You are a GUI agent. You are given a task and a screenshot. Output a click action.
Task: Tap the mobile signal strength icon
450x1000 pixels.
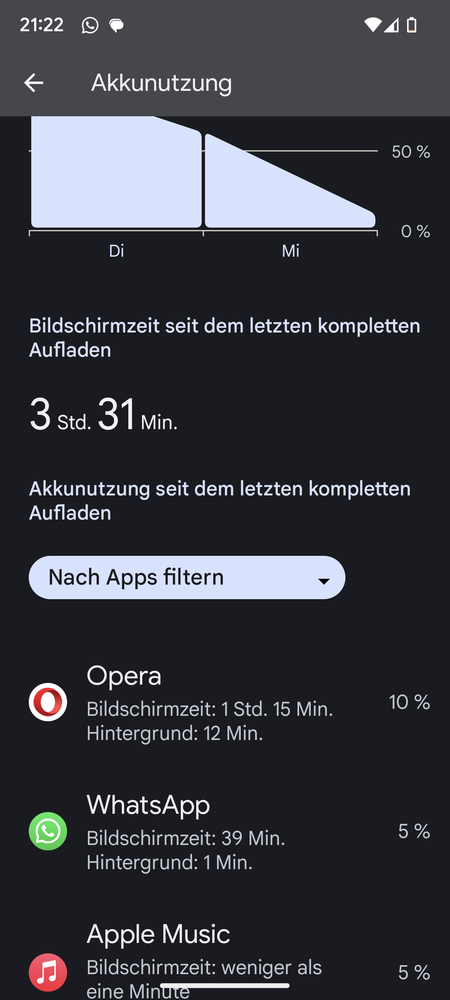coord(391,25)
